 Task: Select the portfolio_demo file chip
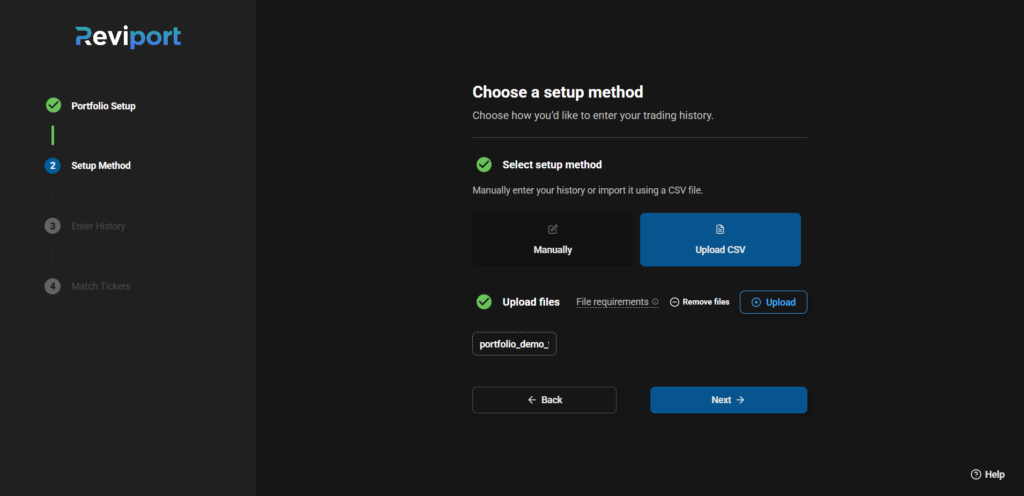pos(514,344)
